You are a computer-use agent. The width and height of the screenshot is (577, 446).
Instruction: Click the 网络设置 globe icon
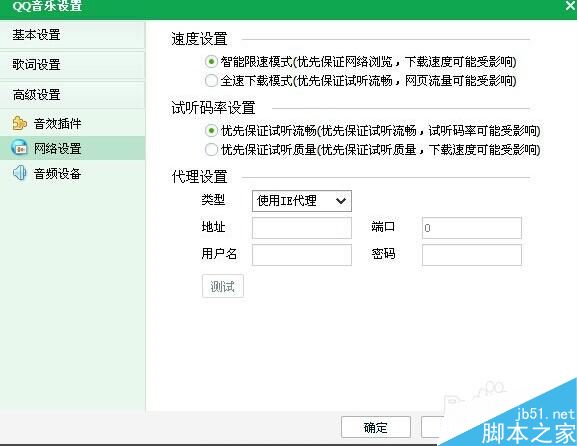(19, 148)
